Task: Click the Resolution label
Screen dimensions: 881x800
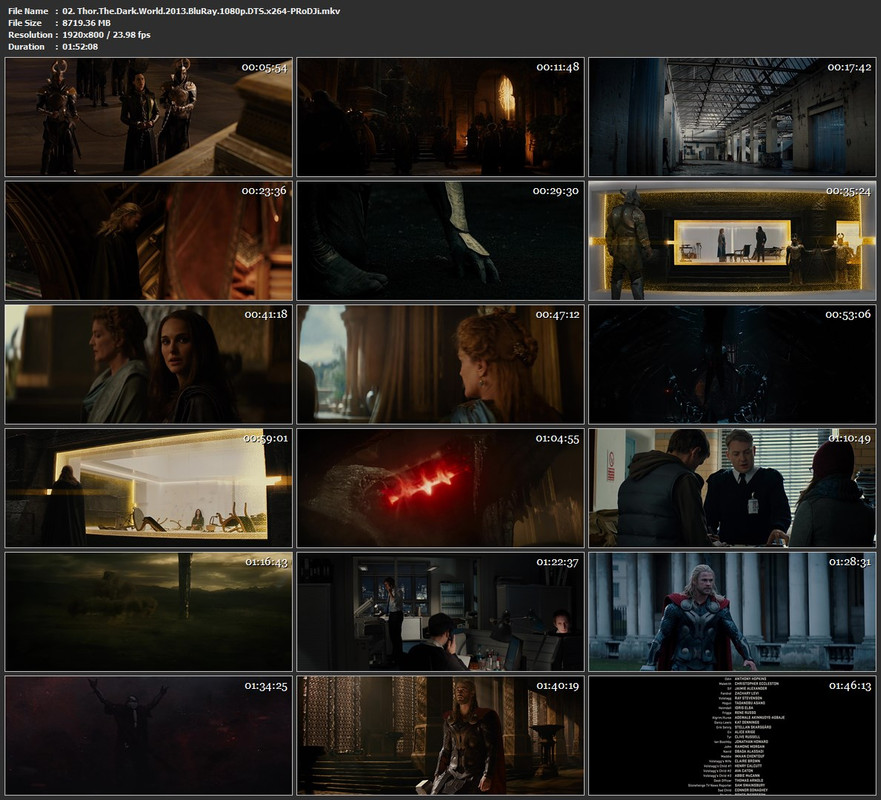Action: [x=30, y=35]
